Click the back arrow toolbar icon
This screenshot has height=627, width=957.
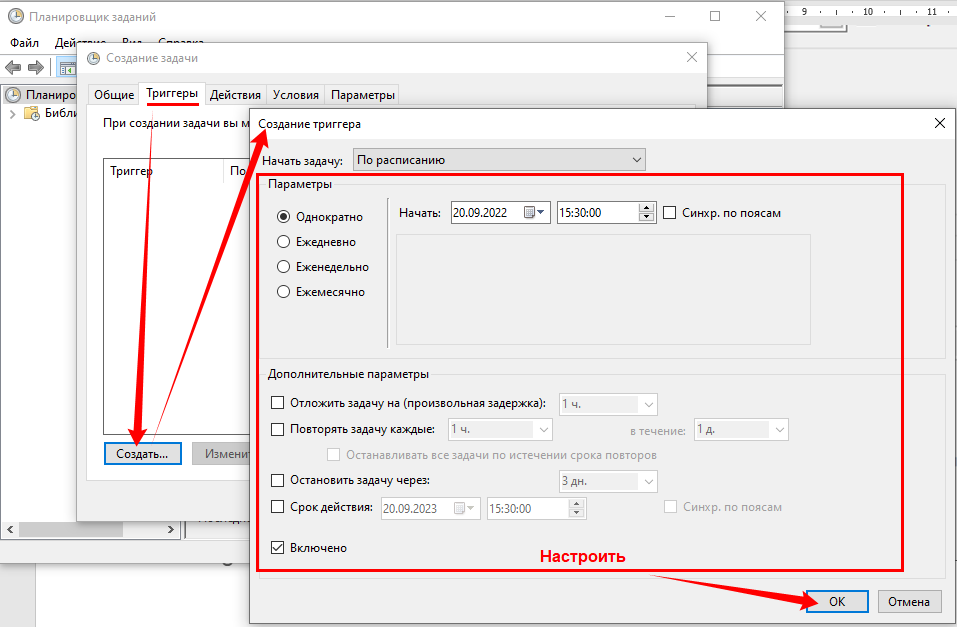[13, 67]
